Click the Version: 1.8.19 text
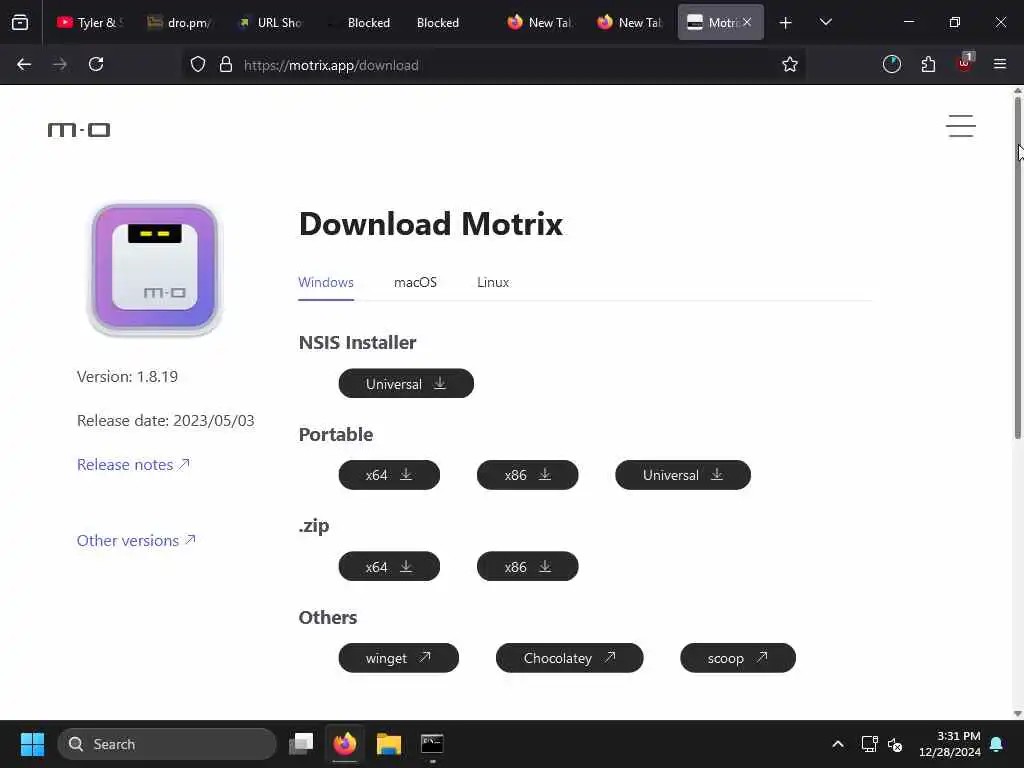 (127, 377)
